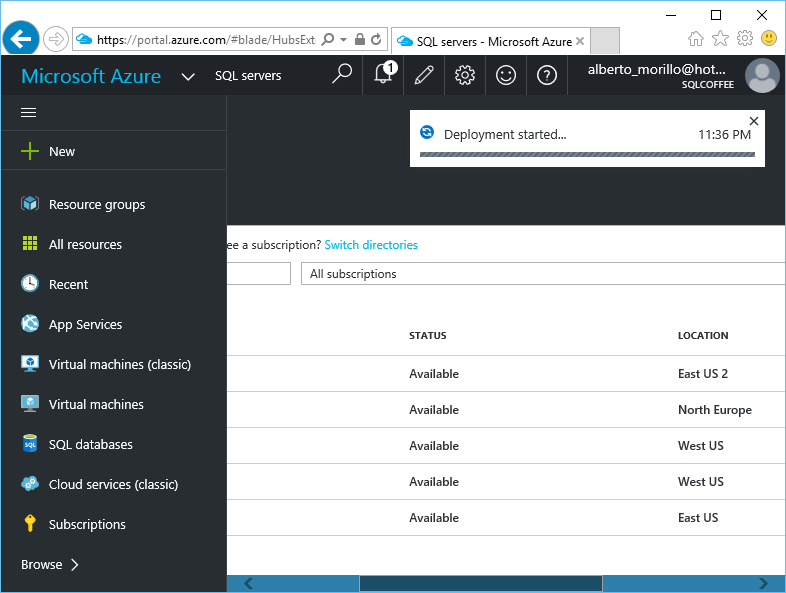Click the horizontal scrollbar left arrow

(x=248, y=583)
